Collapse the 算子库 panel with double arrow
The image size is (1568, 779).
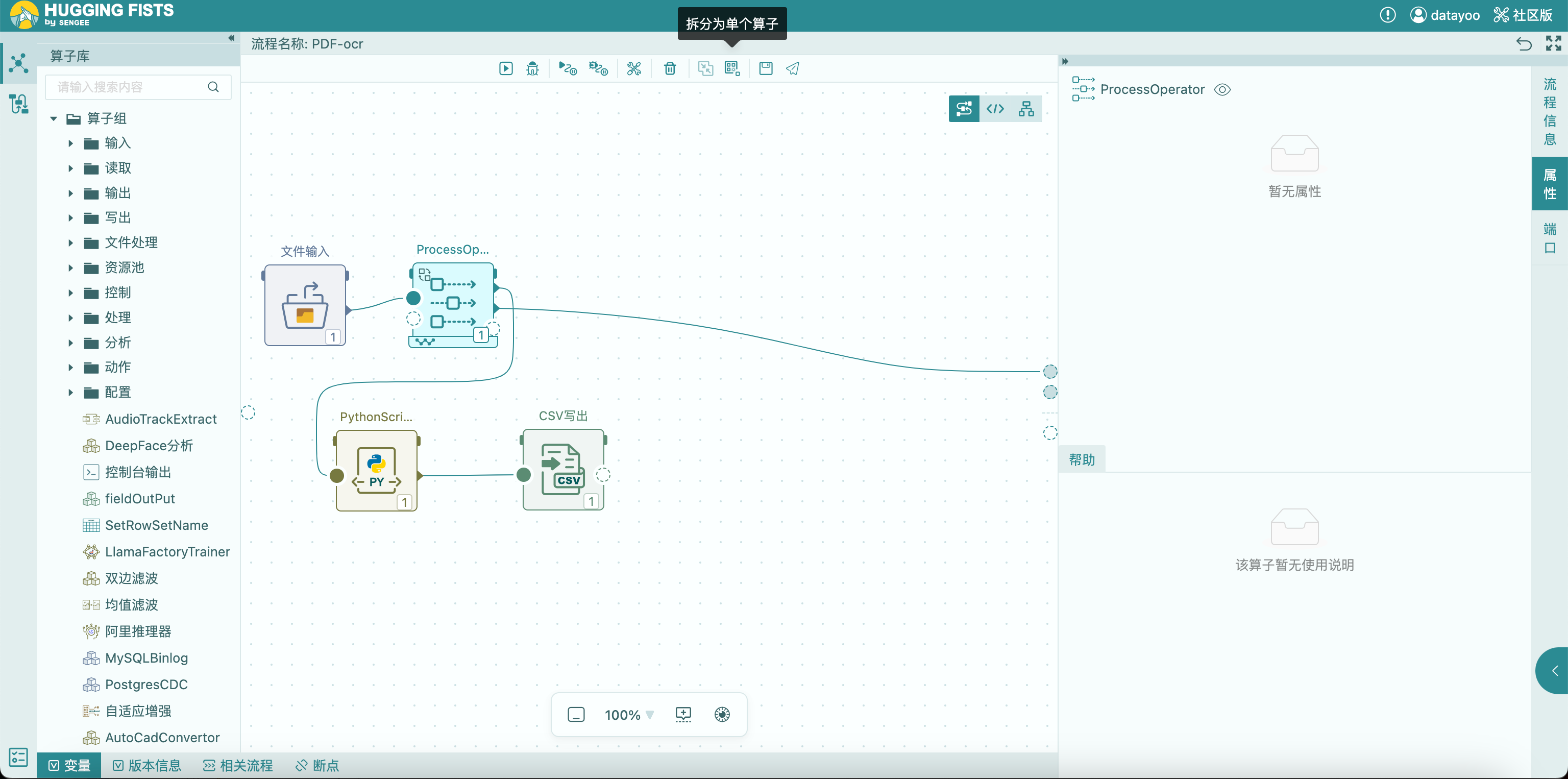point(231,38)
